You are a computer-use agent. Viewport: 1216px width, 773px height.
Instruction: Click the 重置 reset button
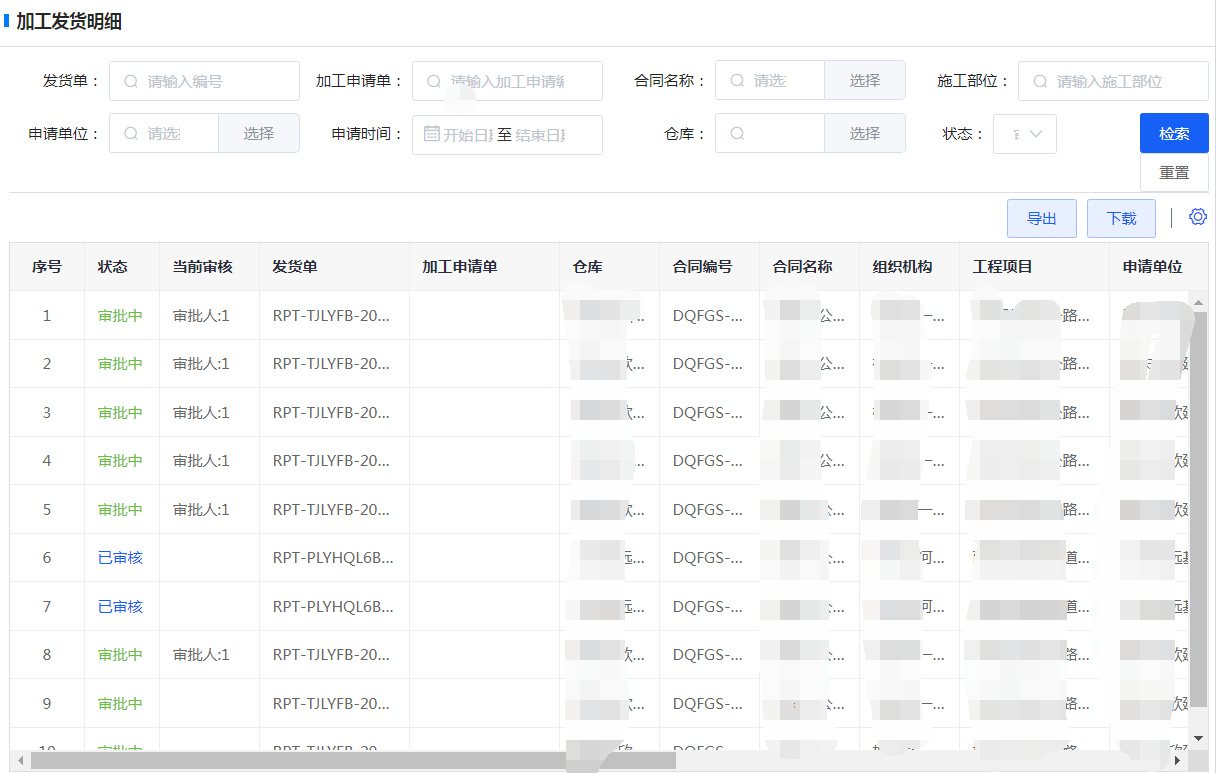pyautogui.click(x=1174, y=173)
